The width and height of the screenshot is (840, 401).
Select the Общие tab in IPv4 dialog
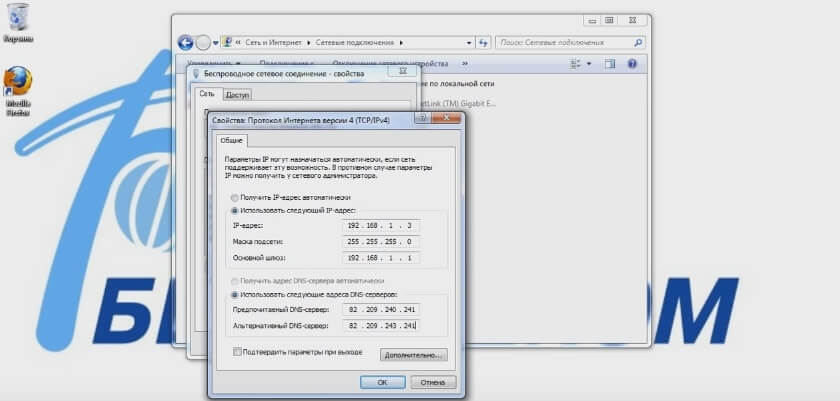click(x=232, y=141)
